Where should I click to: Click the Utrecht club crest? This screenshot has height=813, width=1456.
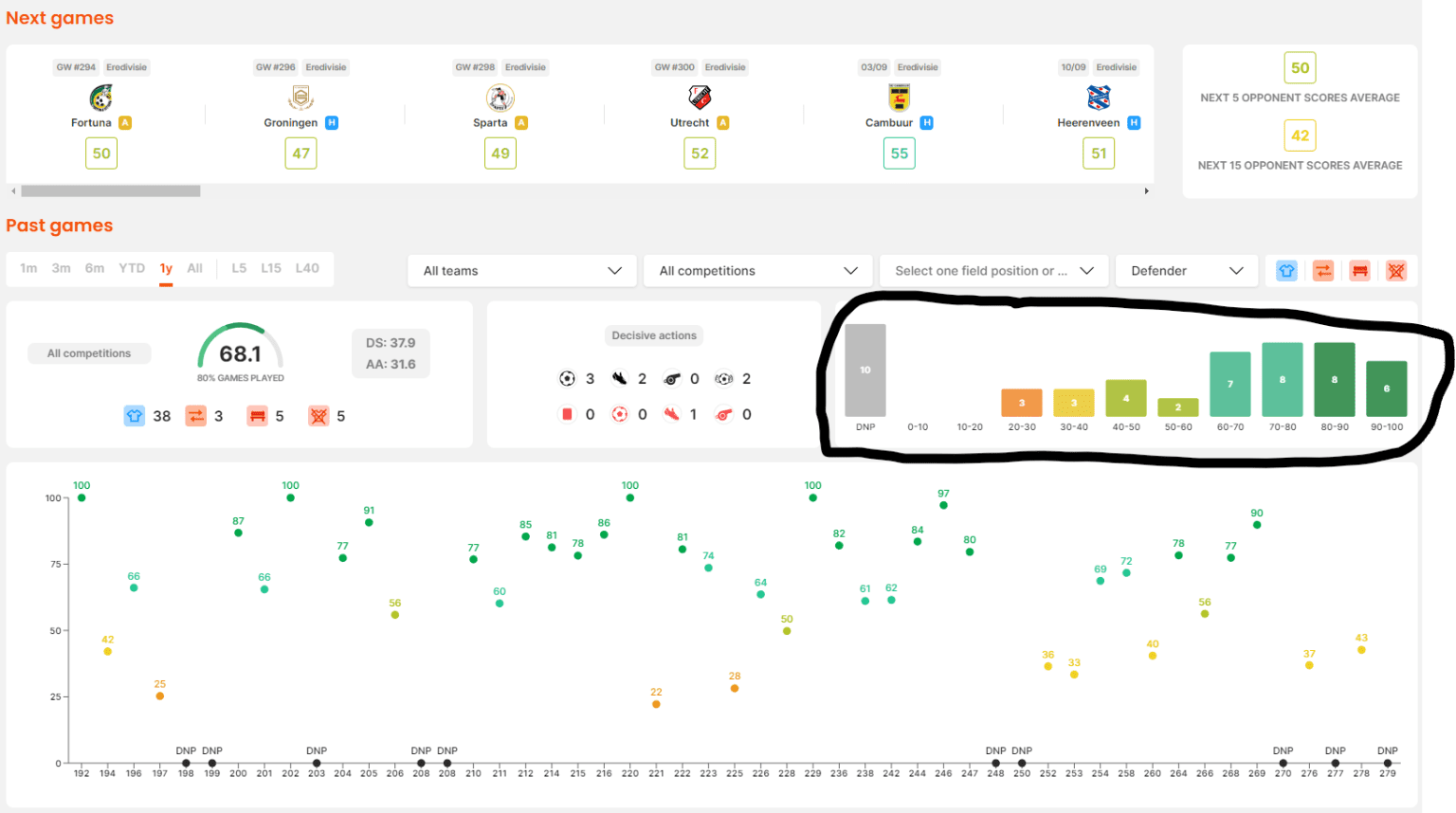point(700,98)
